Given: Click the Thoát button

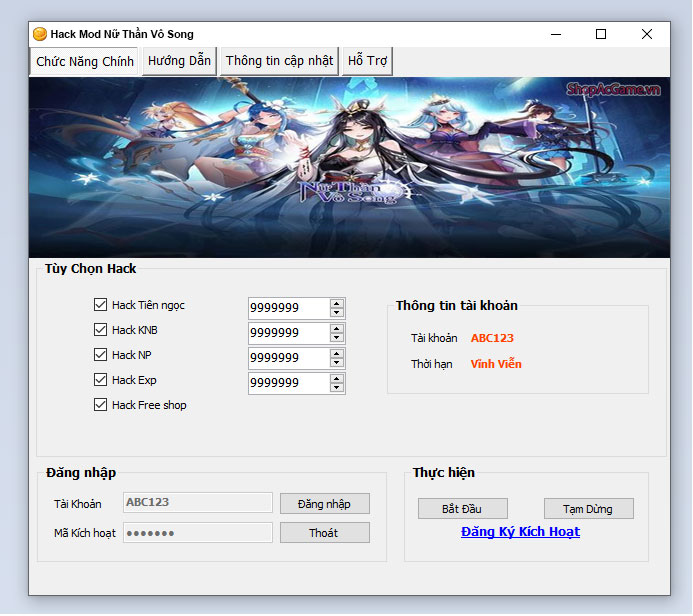Looking at the screenshot, I should point(324,533).
